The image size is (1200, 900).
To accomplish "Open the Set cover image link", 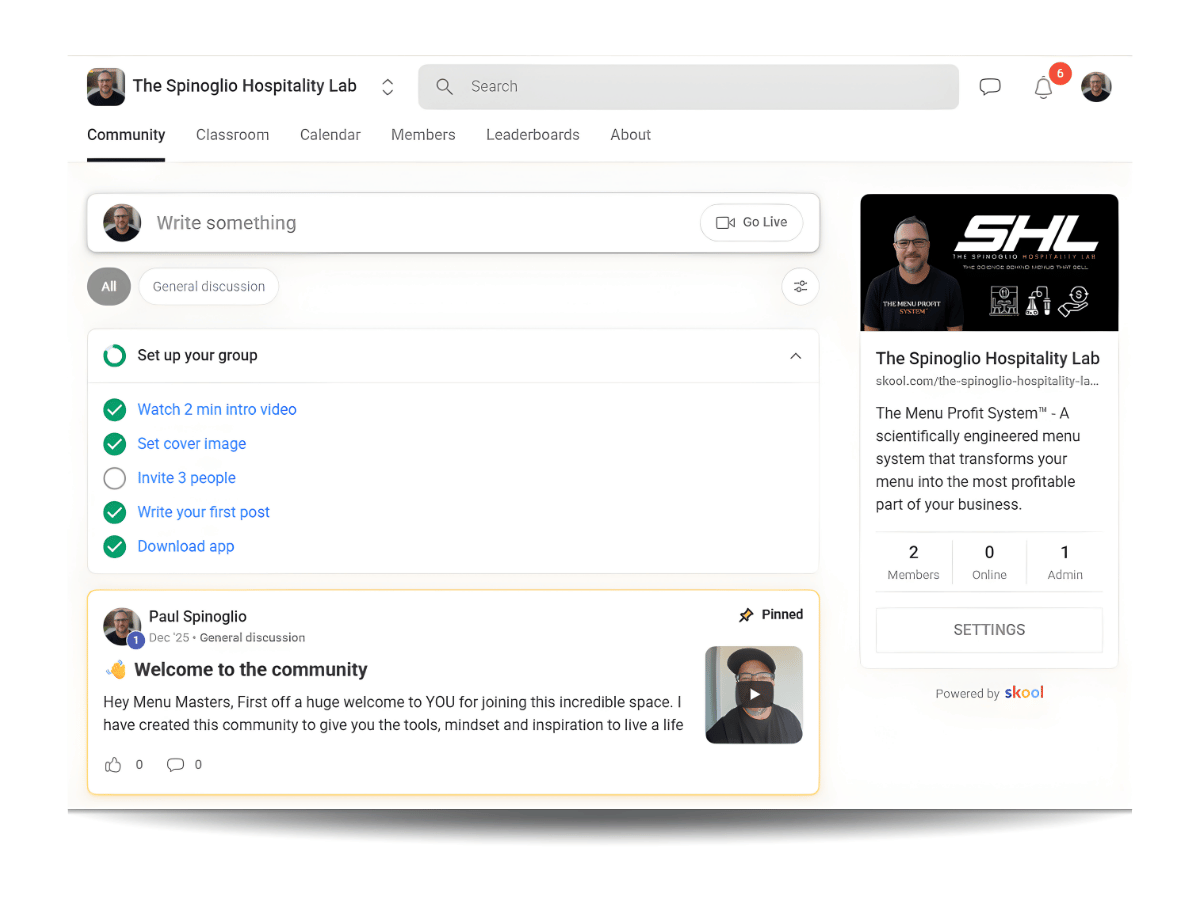I will (x=192, y=444).
